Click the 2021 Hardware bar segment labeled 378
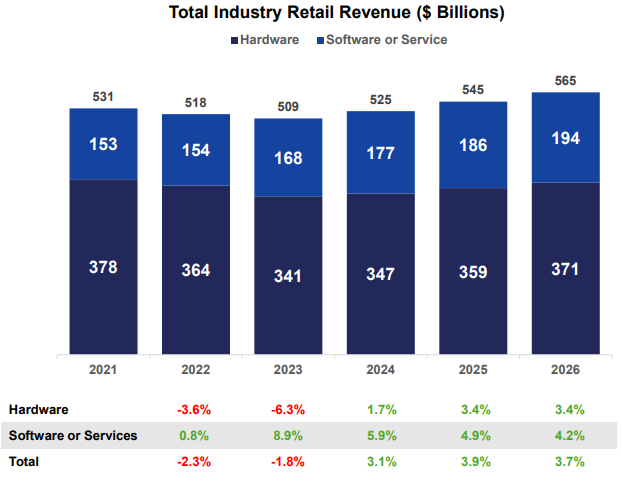The image size is (621, 486). pyautogui.click(x=103, y=267)
